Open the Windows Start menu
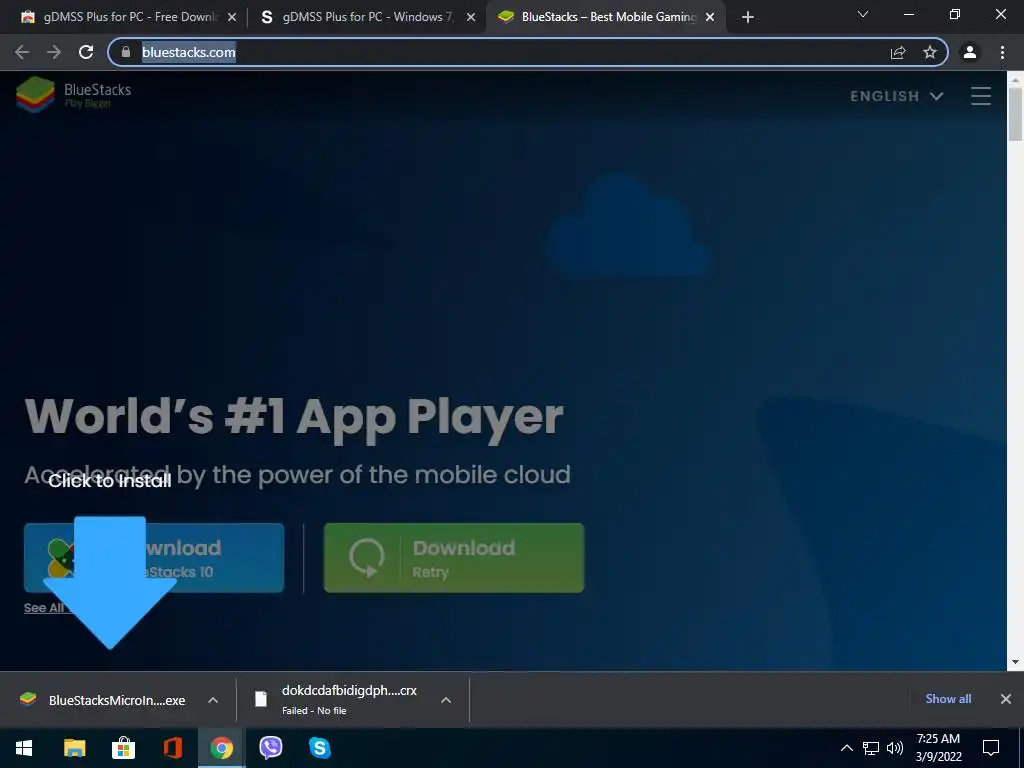This screenshot has width=1024, height=768. pos(24,748)
